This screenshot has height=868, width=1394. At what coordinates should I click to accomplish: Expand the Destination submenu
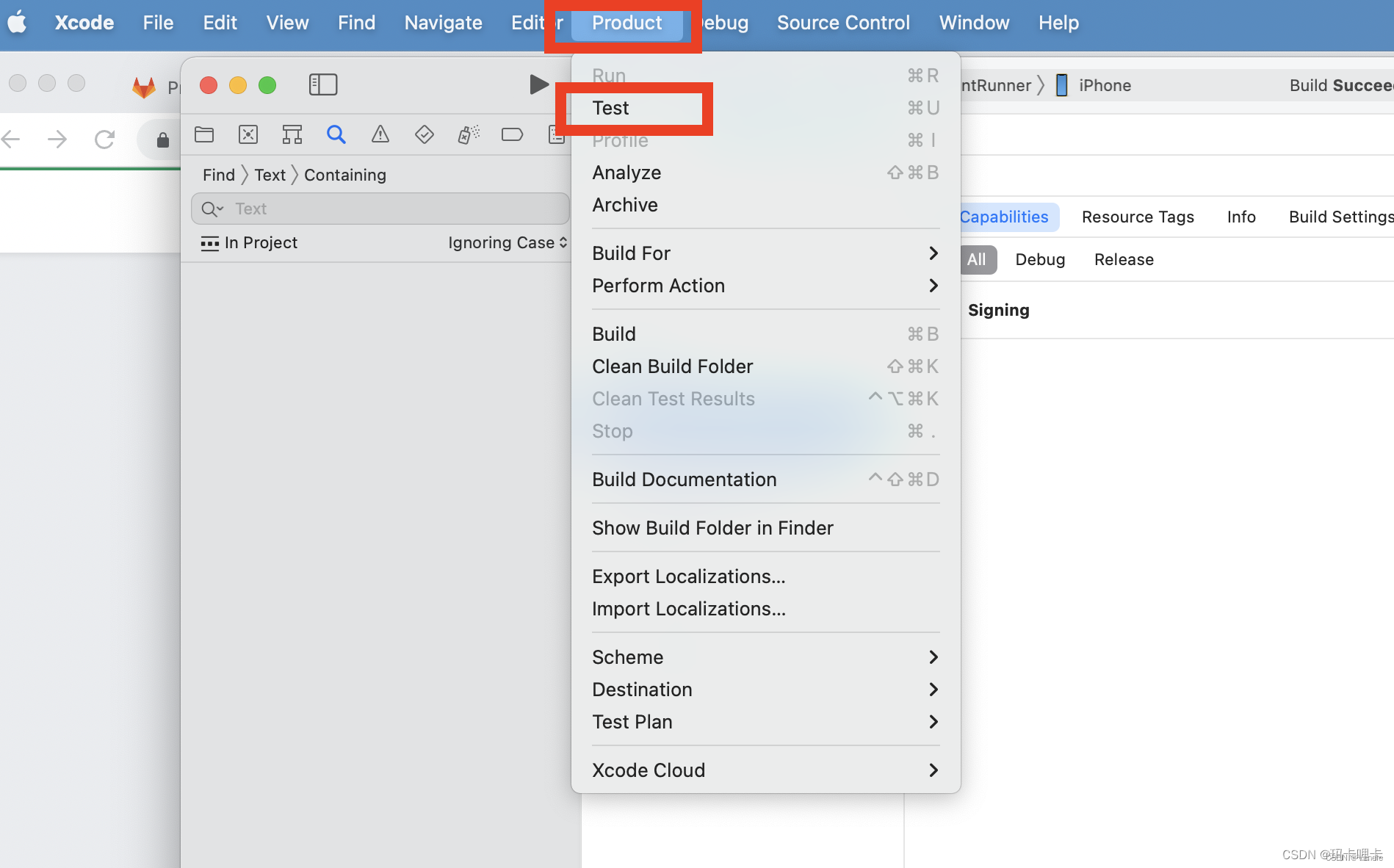point(765,690)
